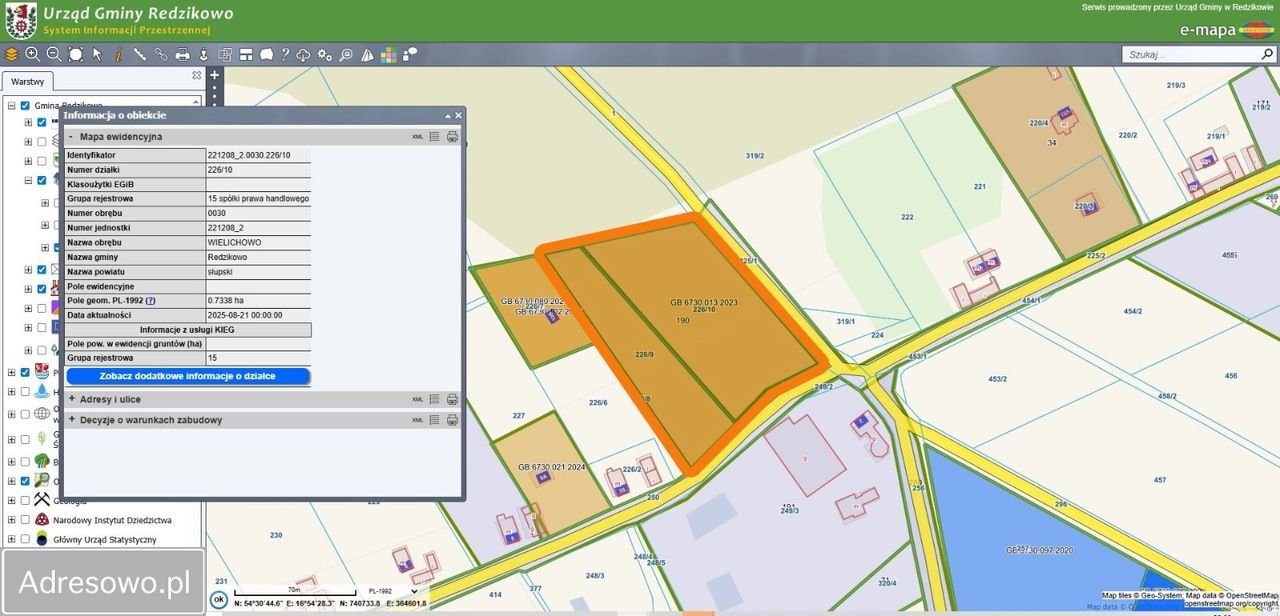Expand the Adresy i ulice section
The width and height of the screenshot is (1280, 616).
pyautogui.click(x=111, y=399)
